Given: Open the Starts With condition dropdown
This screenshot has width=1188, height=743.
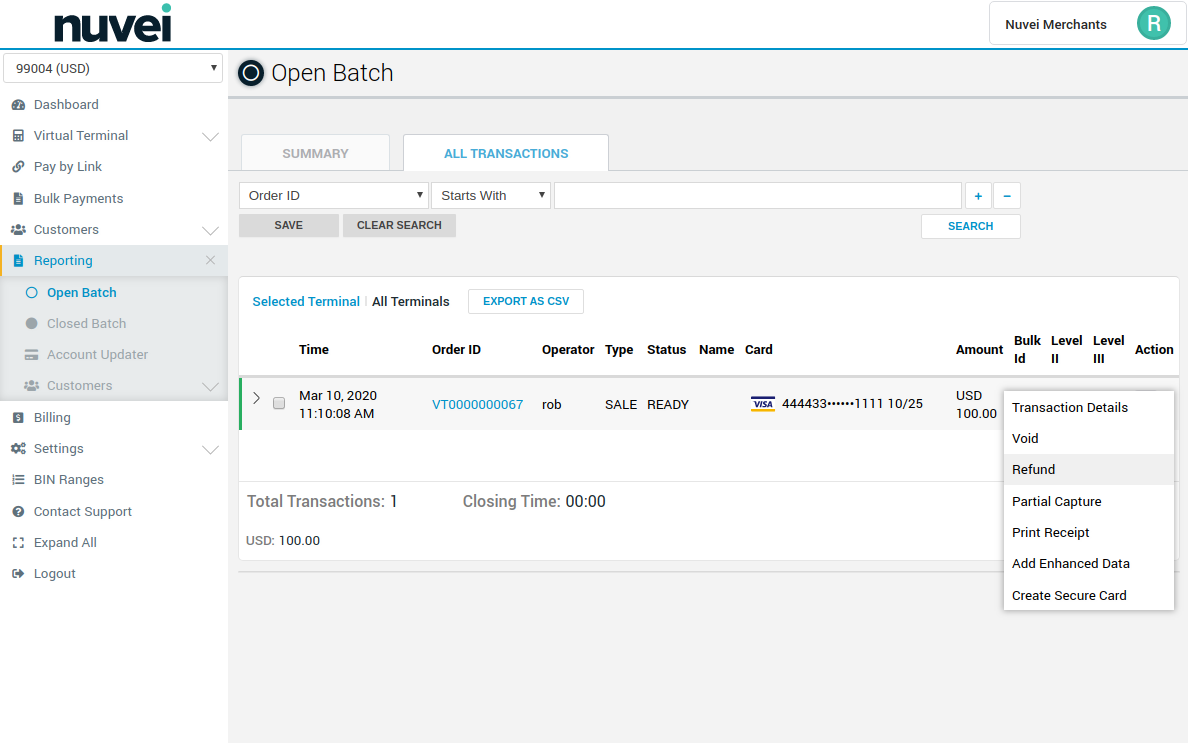Looking at the screenshot, I should [x=491, y=195].
